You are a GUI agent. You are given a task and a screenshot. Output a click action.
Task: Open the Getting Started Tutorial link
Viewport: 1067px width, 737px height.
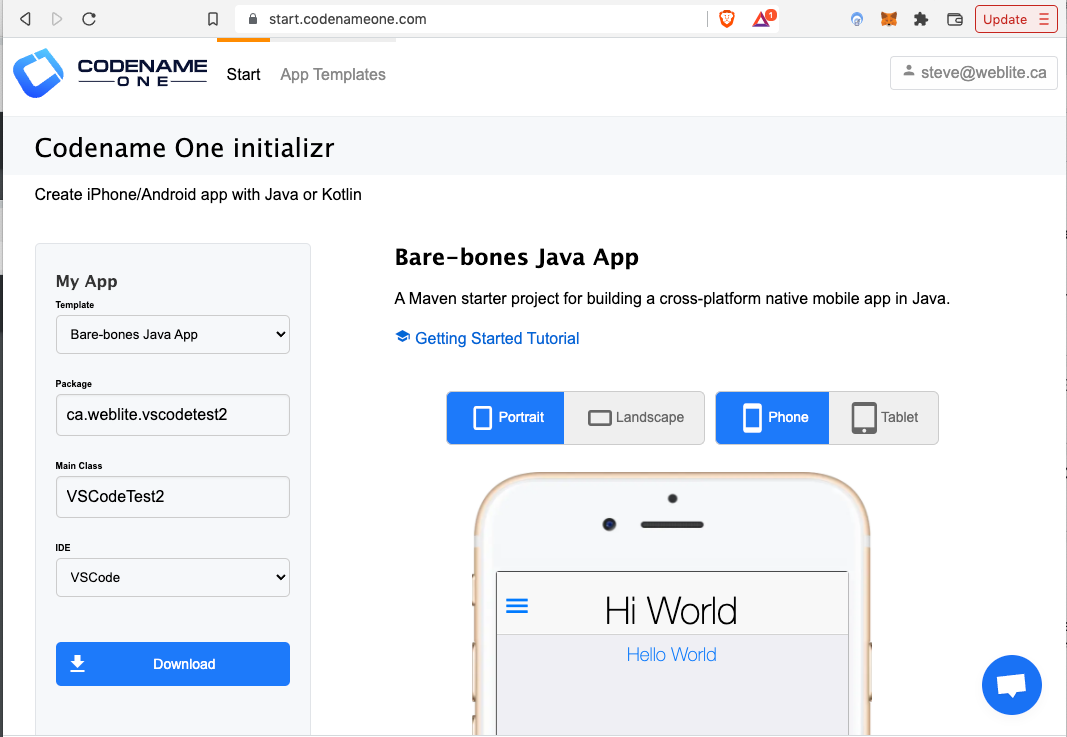click(496, 338)
